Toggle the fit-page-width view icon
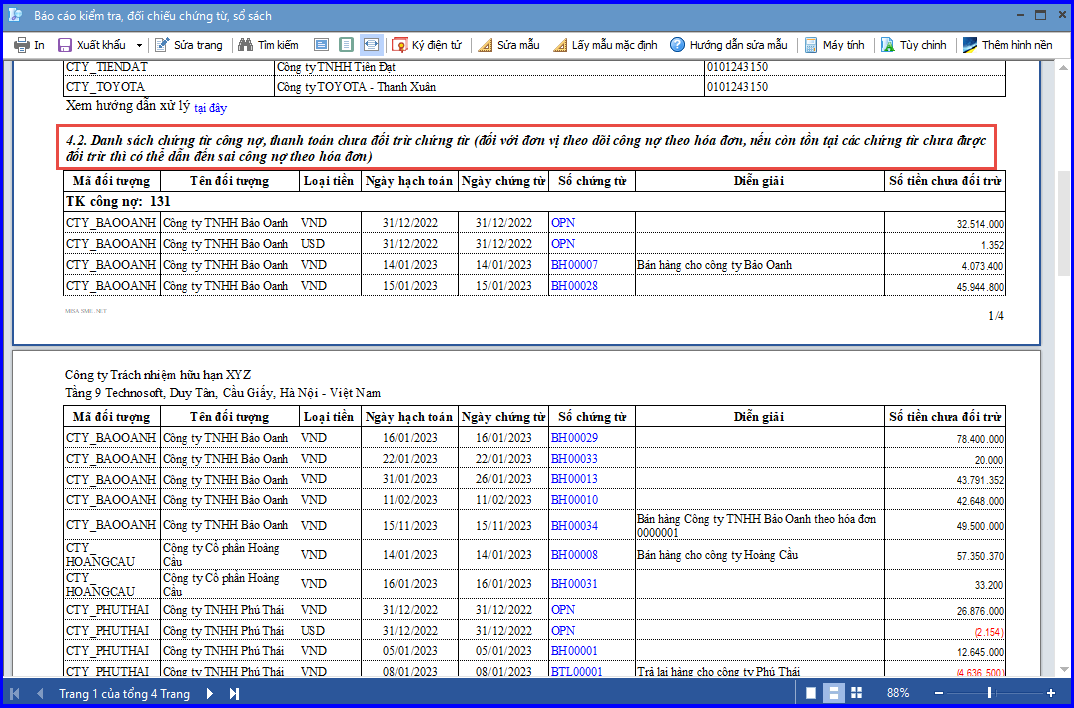1074x708 pixels. click(371, 45)
